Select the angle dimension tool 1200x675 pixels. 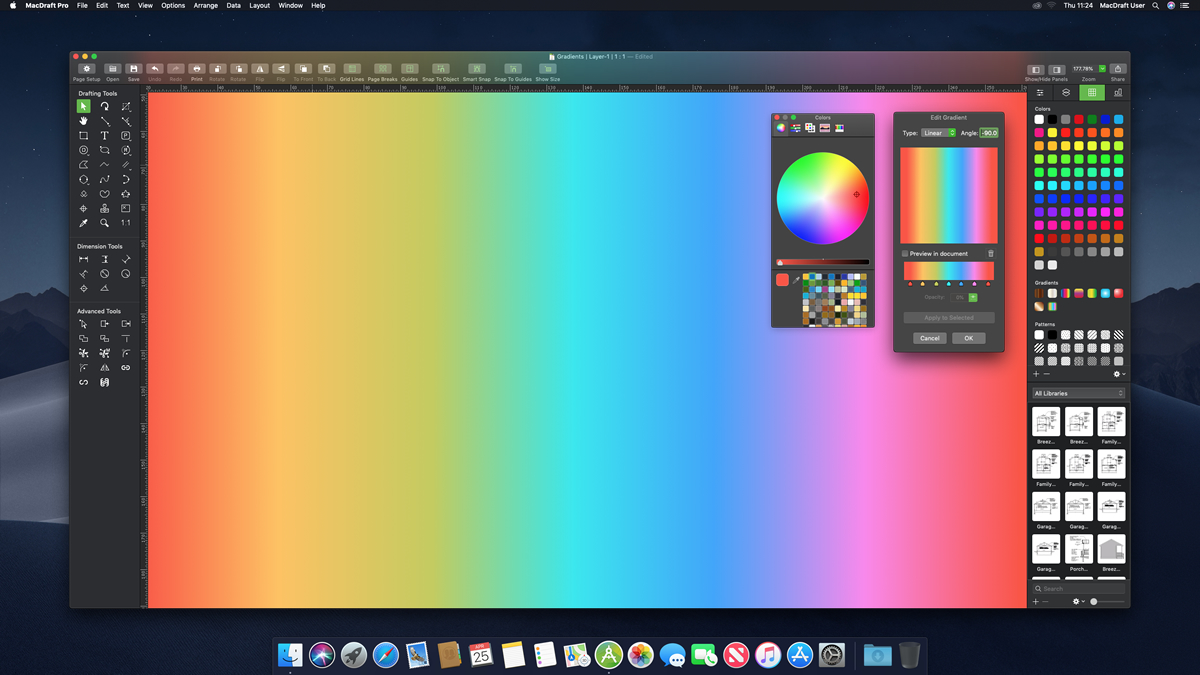[x=105, y=288]
